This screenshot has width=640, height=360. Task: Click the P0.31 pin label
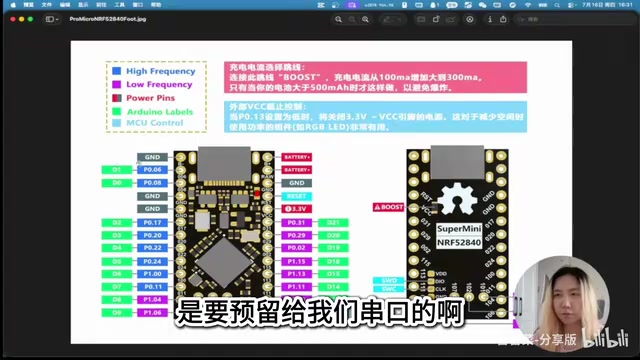[297, 223]
